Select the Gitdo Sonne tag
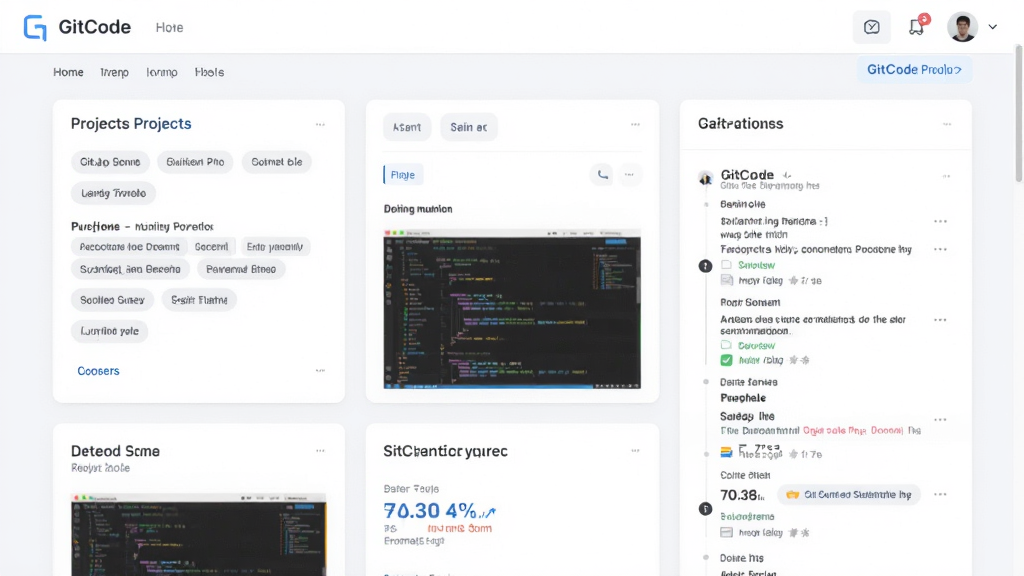 110,162
